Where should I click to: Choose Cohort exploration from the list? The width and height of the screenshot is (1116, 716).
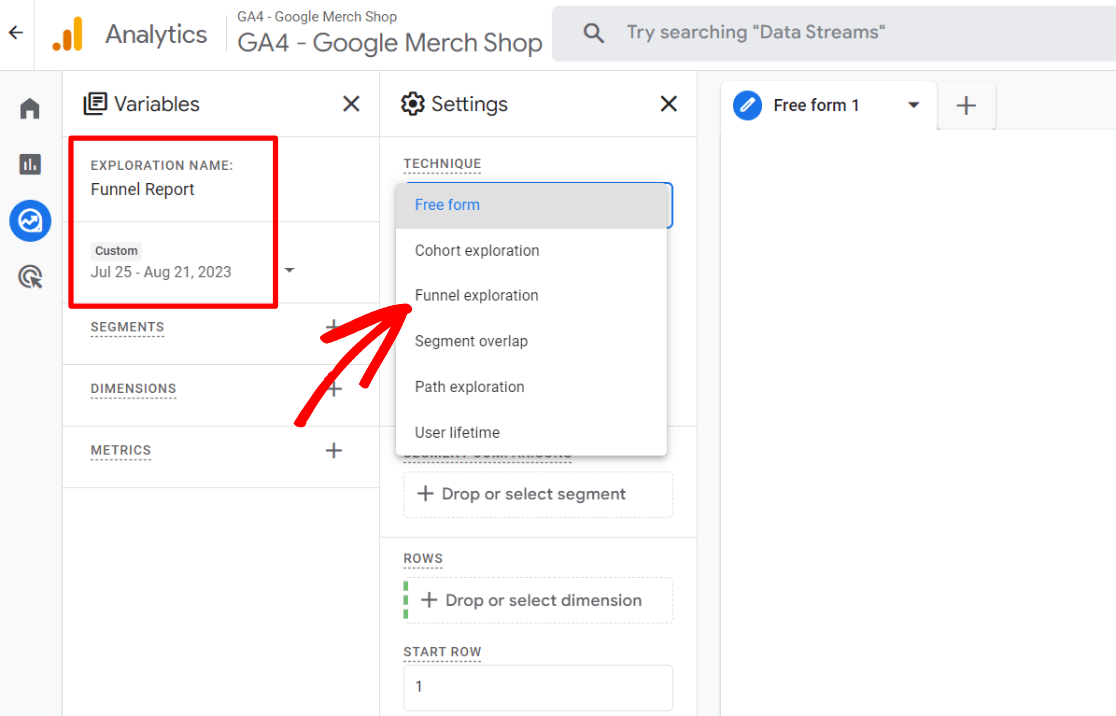477,251
